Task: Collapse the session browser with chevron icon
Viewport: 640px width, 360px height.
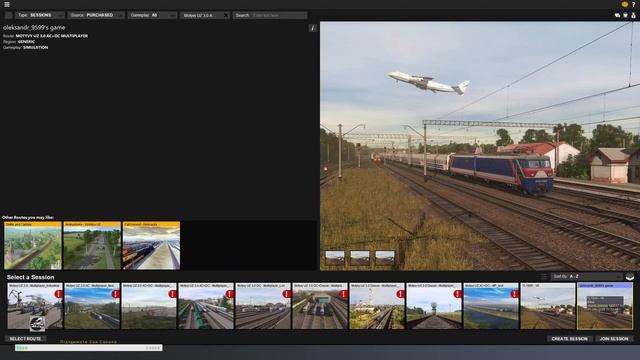Action: [630, 277]
